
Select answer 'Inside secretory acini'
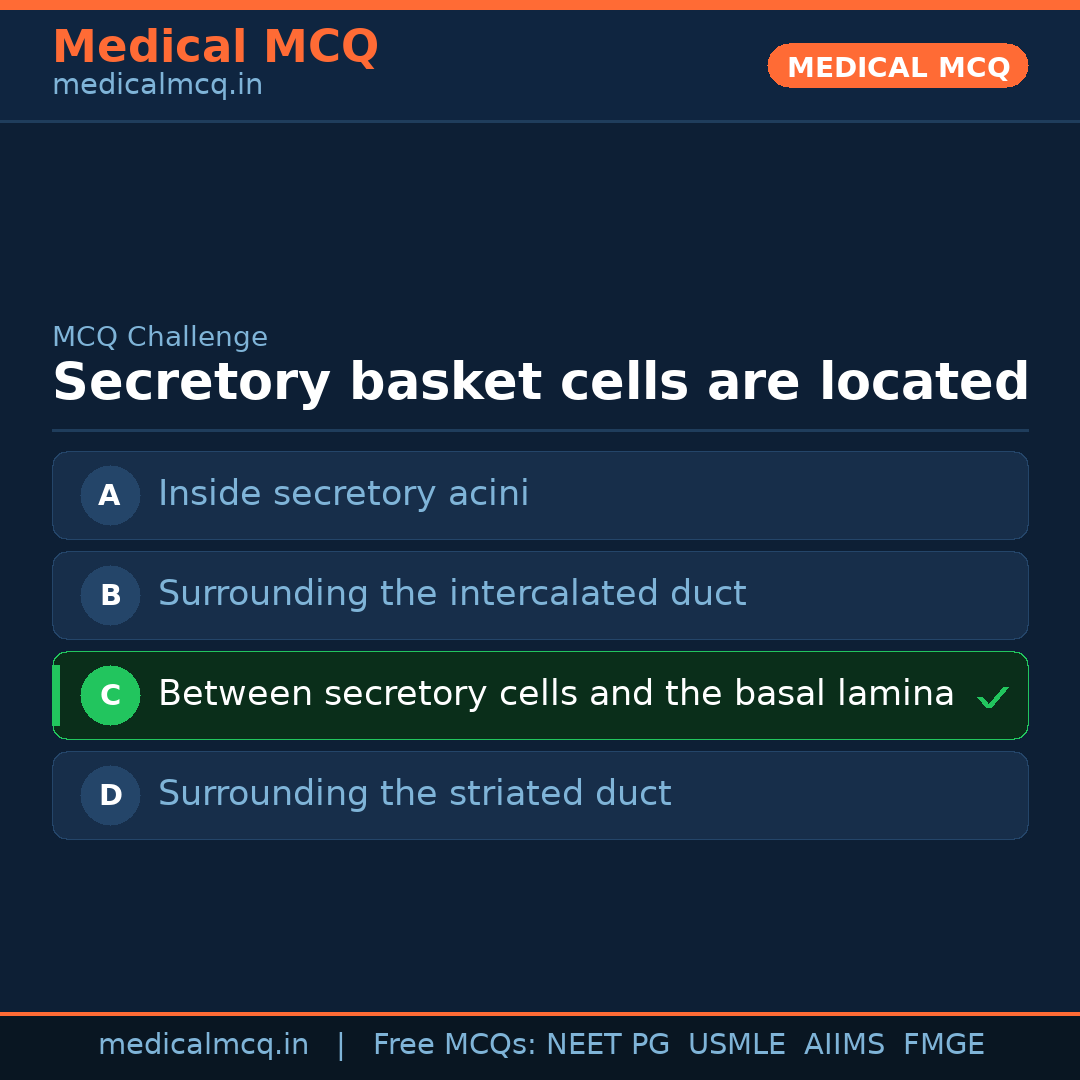343,494
